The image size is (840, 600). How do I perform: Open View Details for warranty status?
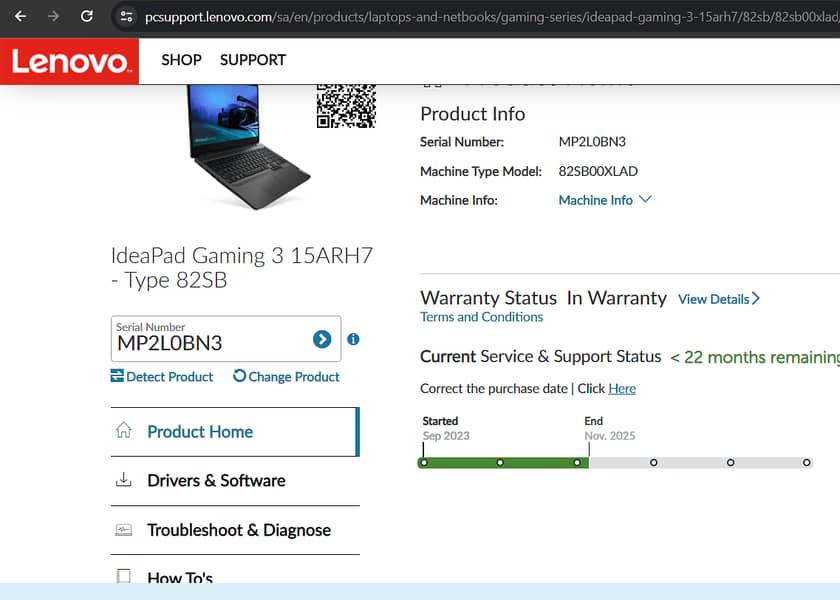(718, 299)
